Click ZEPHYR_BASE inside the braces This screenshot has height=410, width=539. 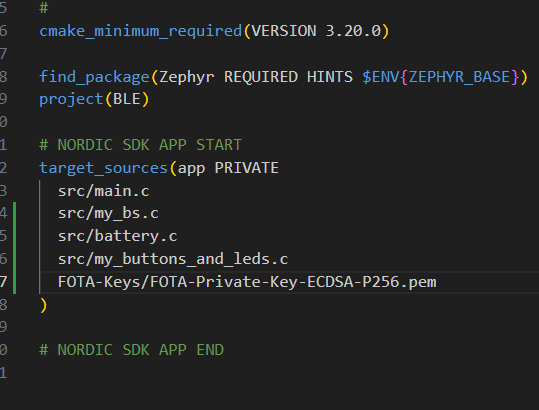459,77
